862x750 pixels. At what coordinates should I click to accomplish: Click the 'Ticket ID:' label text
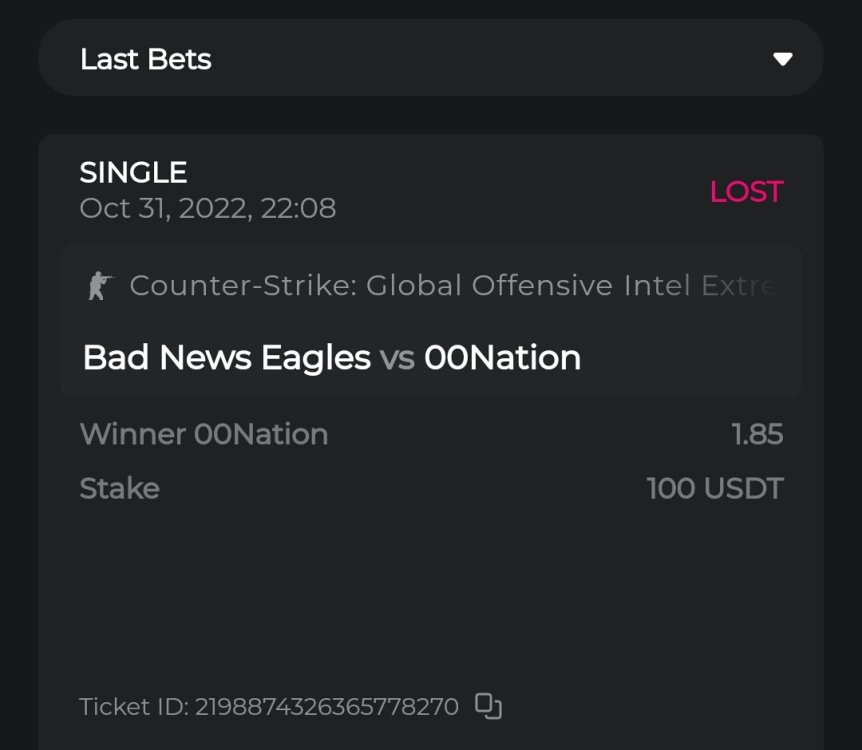133,707
